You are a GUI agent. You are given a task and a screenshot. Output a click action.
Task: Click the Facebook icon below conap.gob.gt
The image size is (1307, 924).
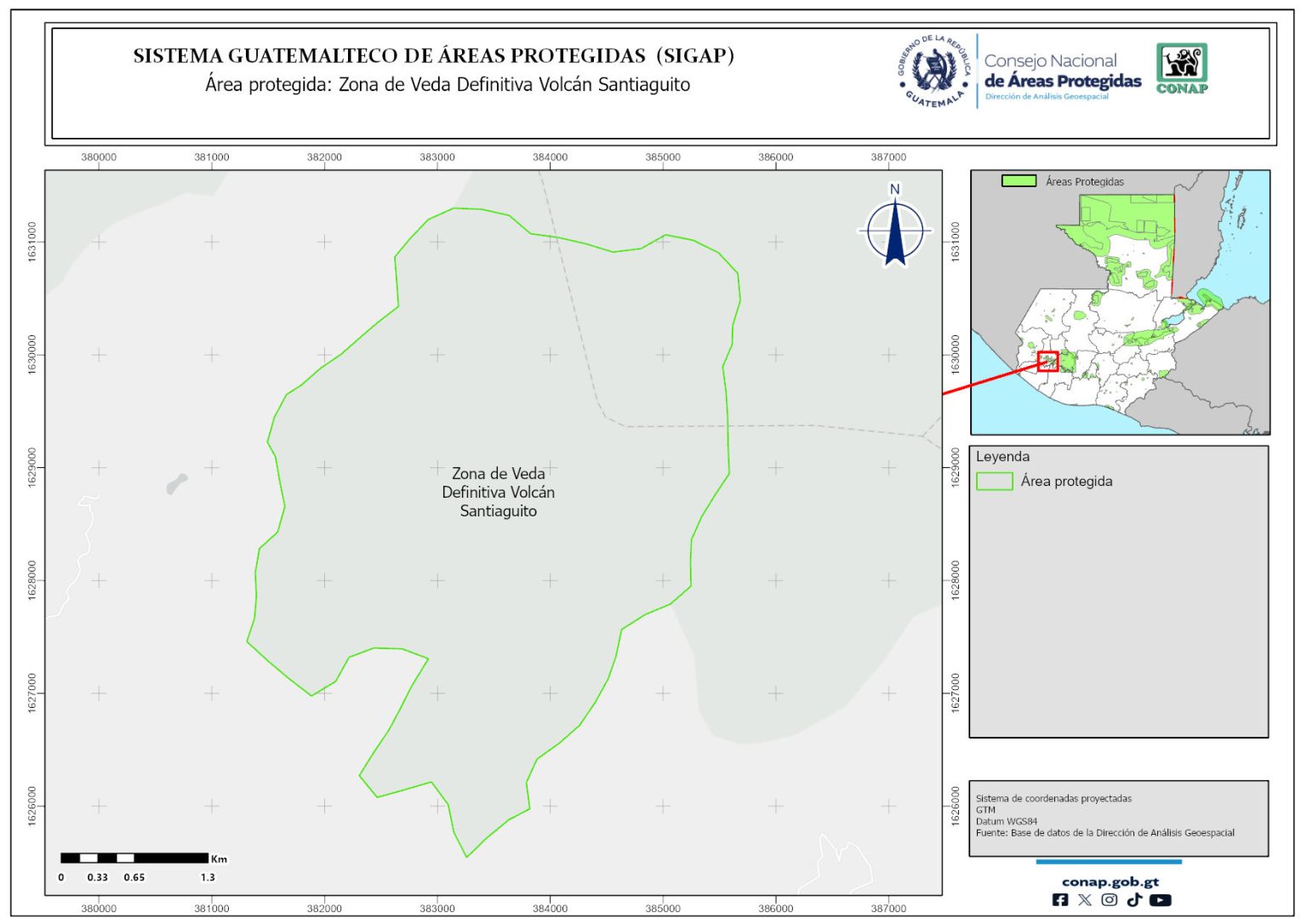pos(1060,899)
